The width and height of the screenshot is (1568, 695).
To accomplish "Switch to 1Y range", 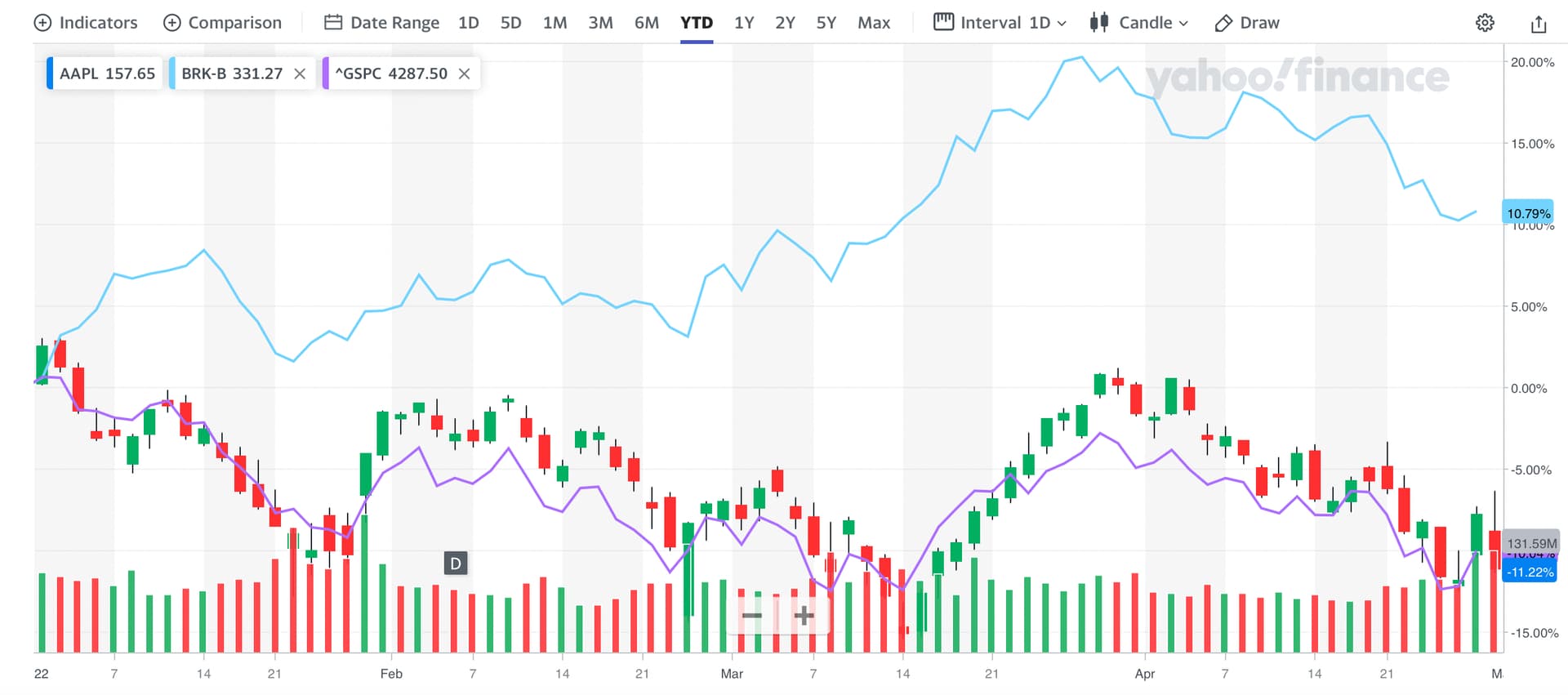I will coord(744,23).
